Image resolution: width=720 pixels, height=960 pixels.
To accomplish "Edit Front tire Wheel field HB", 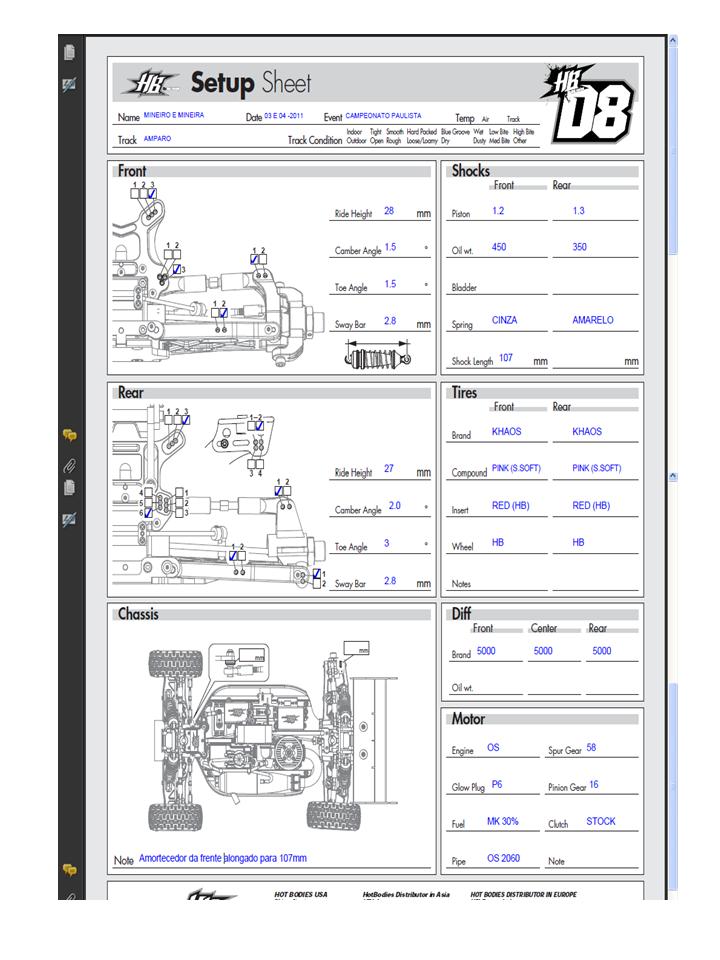I will pos(498,542).
